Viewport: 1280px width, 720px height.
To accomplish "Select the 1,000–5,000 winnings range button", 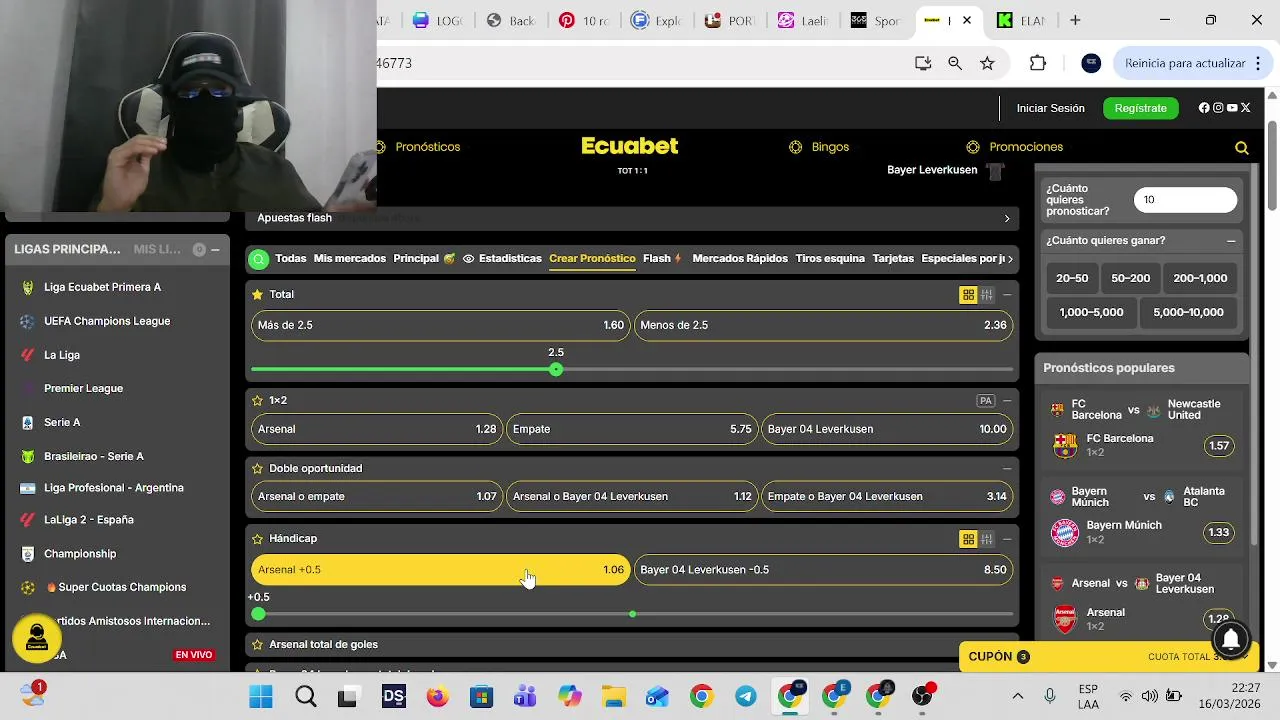I will pyautogui.click(x=1091, y=312).
